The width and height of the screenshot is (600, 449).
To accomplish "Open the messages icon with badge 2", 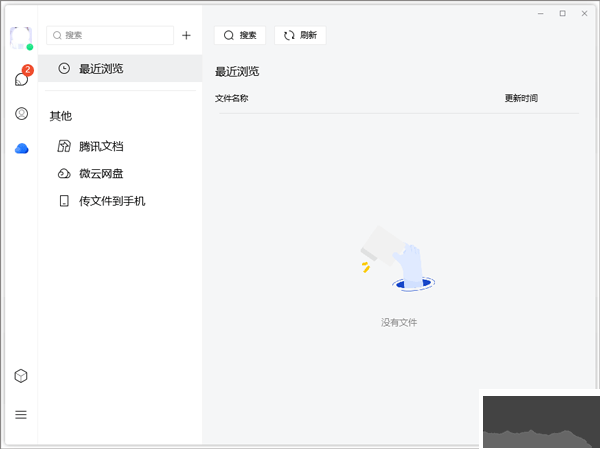I will pyautogui.click(x=21, y=79).
